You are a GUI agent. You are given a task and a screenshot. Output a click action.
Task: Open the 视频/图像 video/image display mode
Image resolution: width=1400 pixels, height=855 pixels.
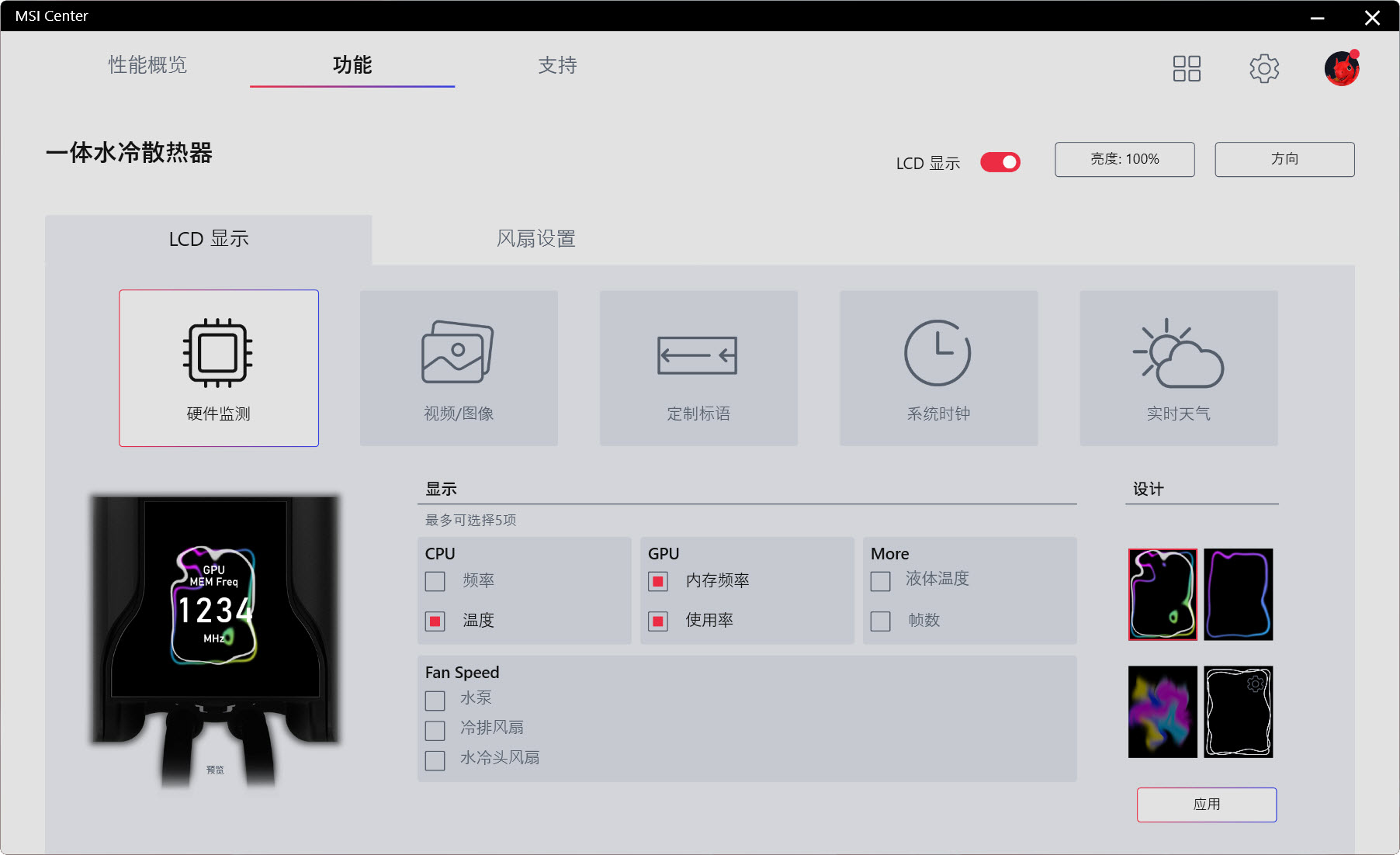point(458,368)
